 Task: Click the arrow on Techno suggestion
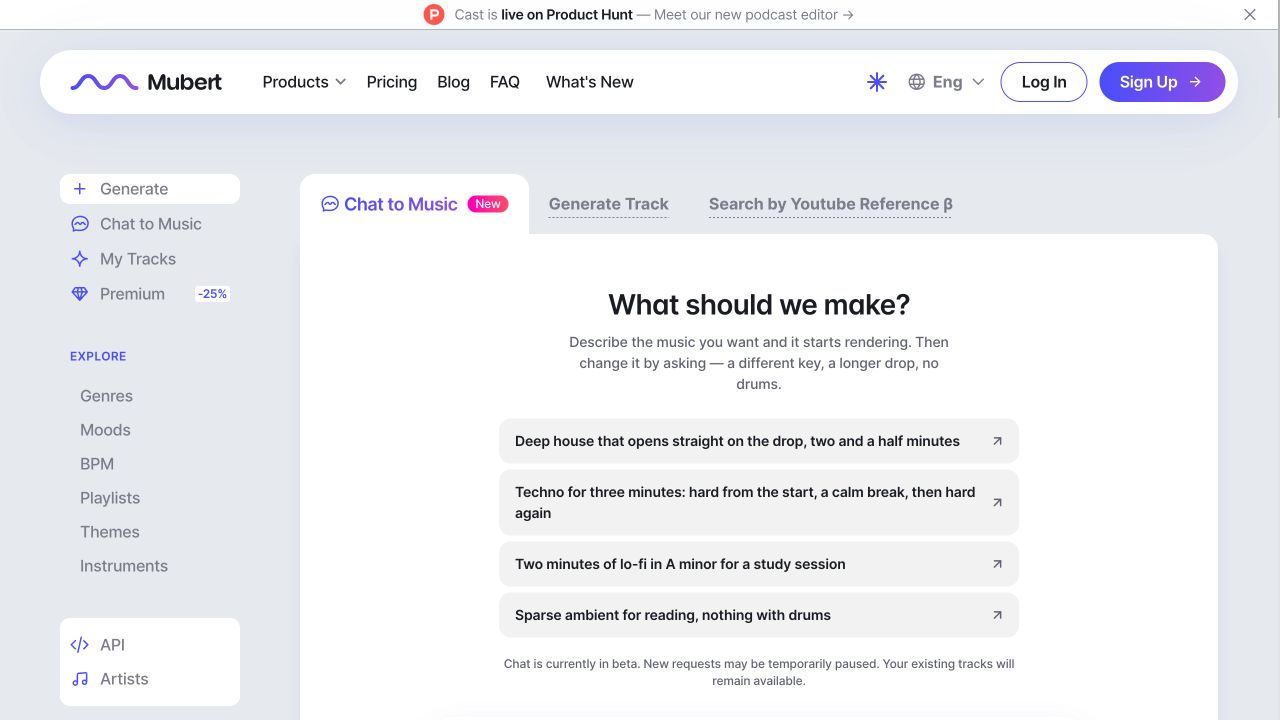click(x=997, y=503)
